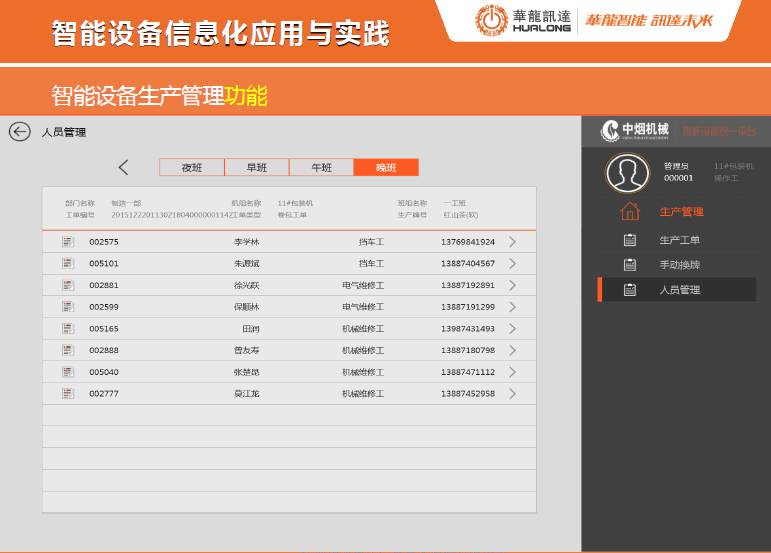Click the document icon for employee 005101

pos(68,263)
